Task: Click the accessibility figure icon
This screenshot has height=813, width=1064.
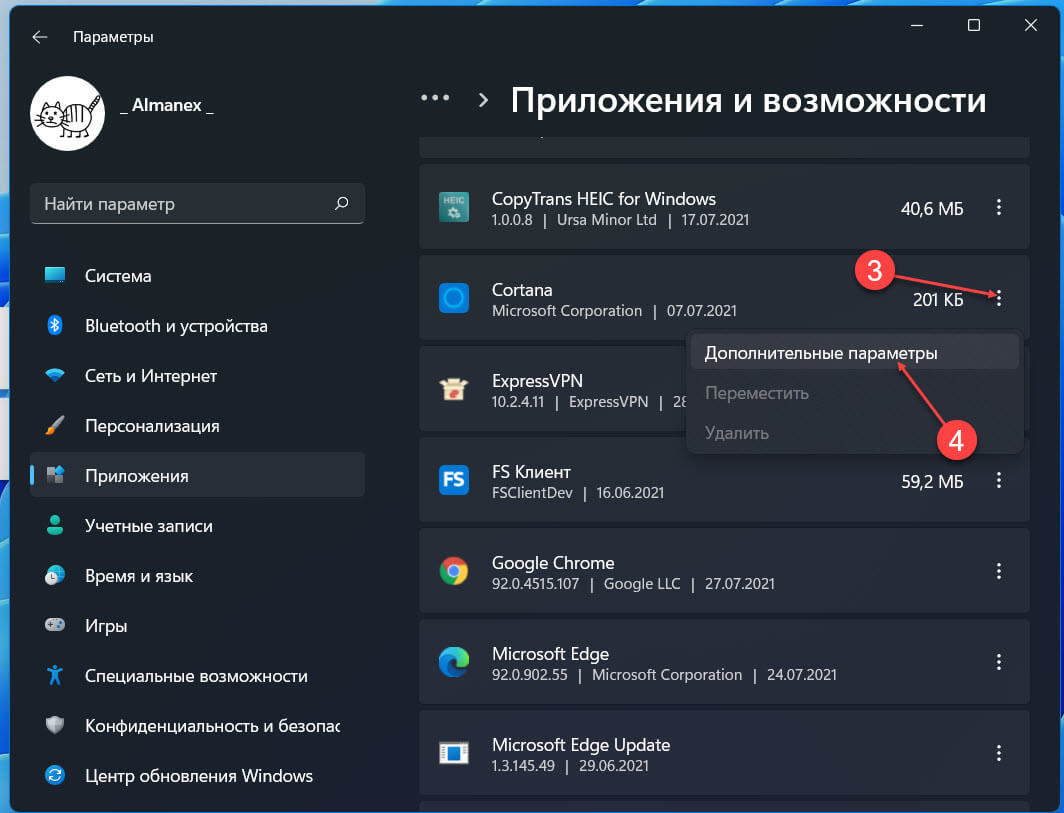Action: tap(55, 675)
